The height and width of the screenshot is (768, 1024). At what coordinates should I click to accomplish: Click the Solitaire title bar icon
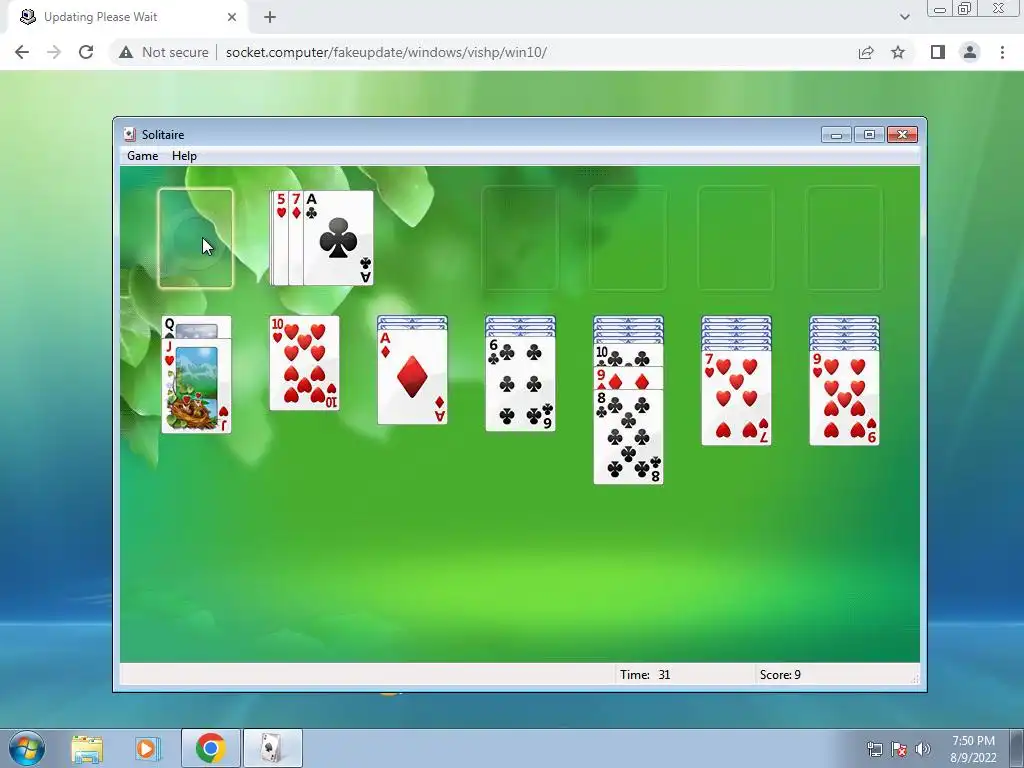(129, 135)
